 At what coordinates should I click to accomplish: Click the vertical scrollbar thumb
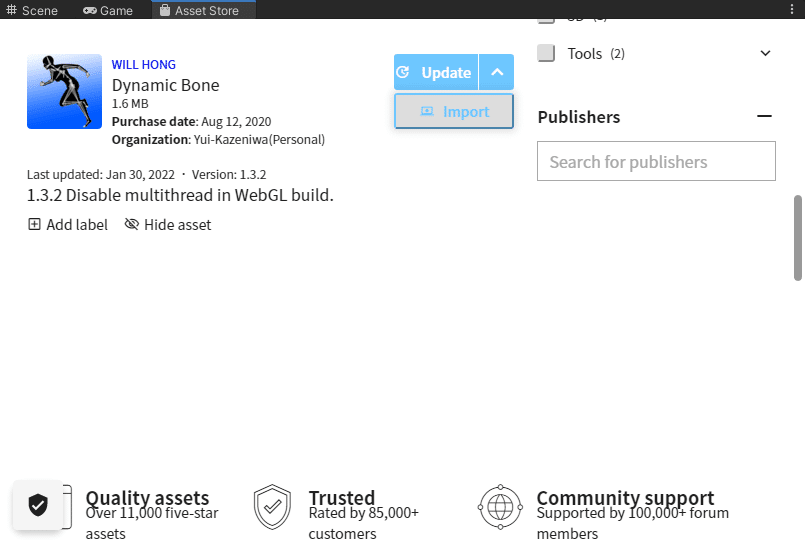click(x=798, y=238)
